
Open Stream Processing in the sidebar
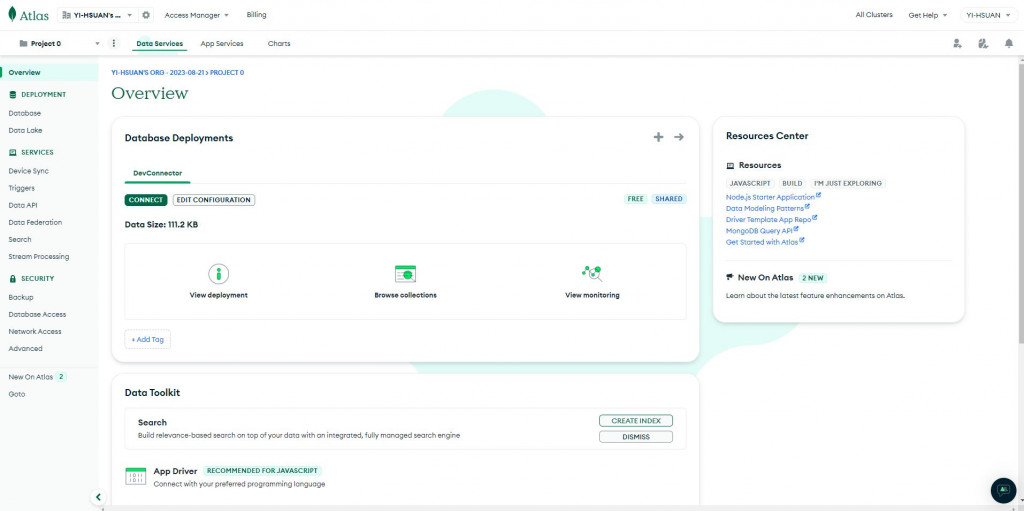[x=39, y=257]
